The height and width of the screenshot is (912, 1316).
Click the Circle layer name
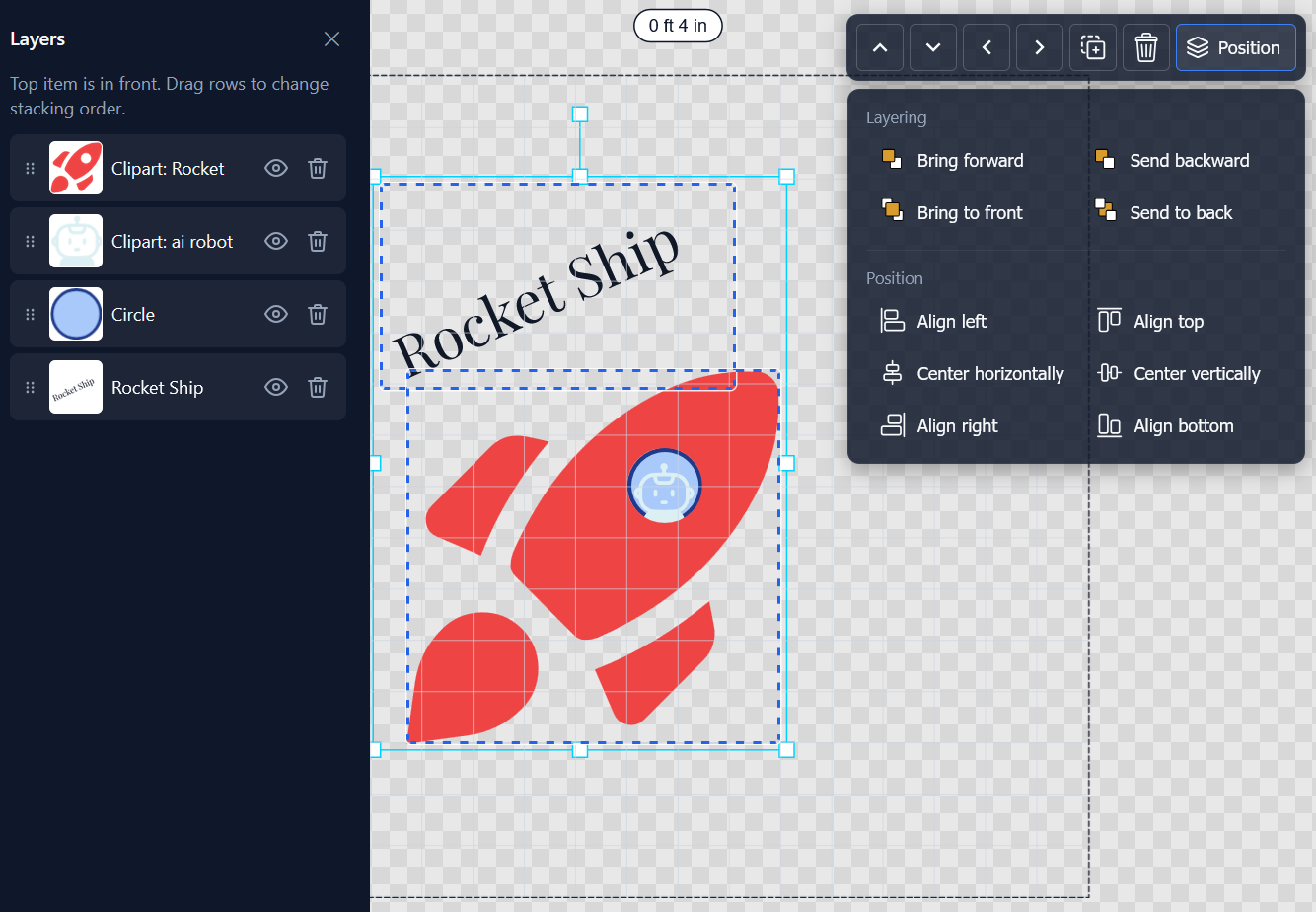[x=133, y=315]
